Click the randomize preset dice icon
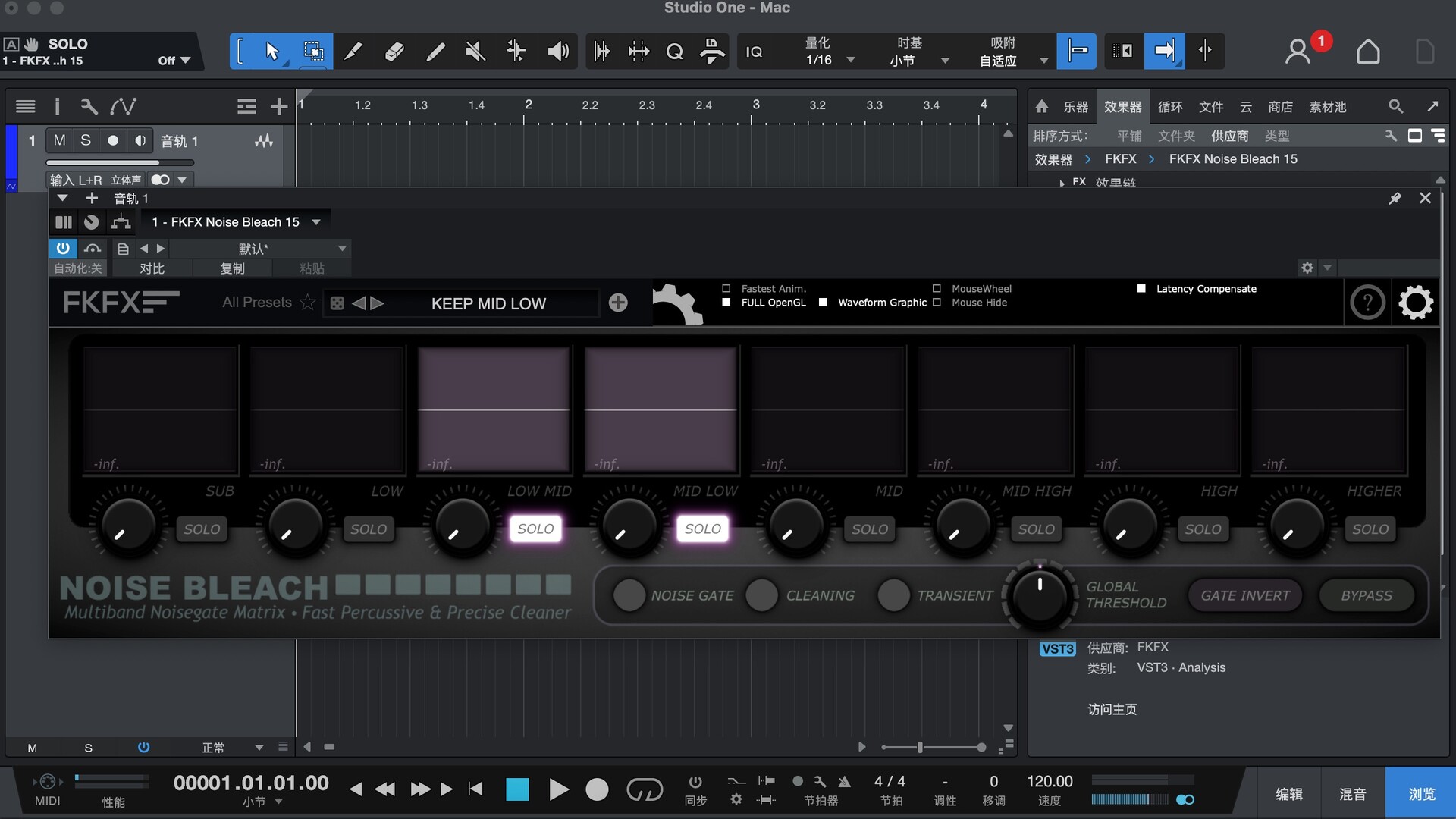 coord(337,303)
